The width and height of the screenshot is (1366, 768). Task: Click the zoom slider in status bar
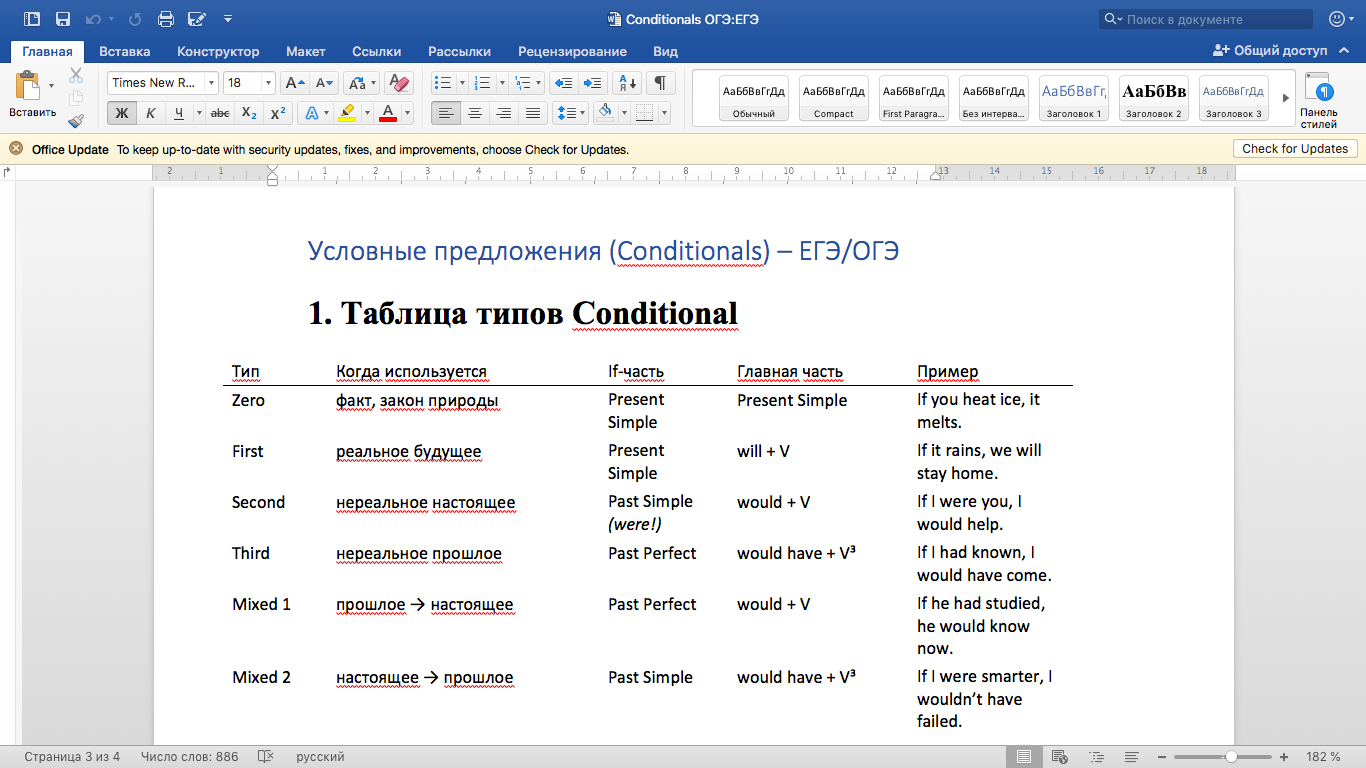point(1230,757)
